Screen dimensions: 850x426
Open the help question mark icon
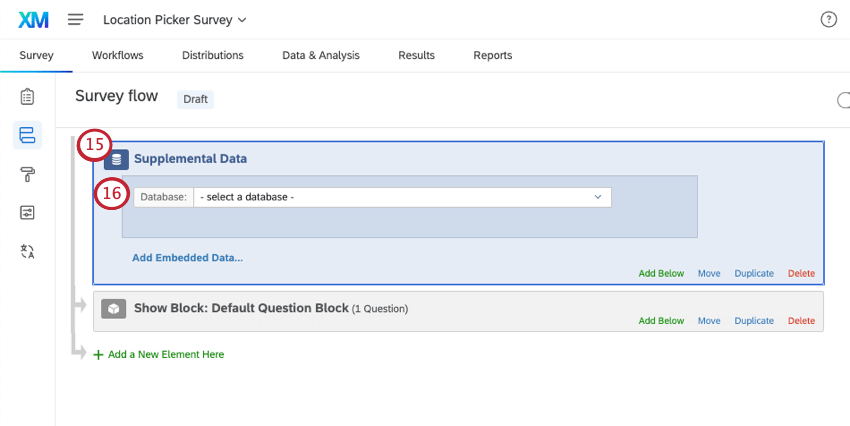pos(828,19)
